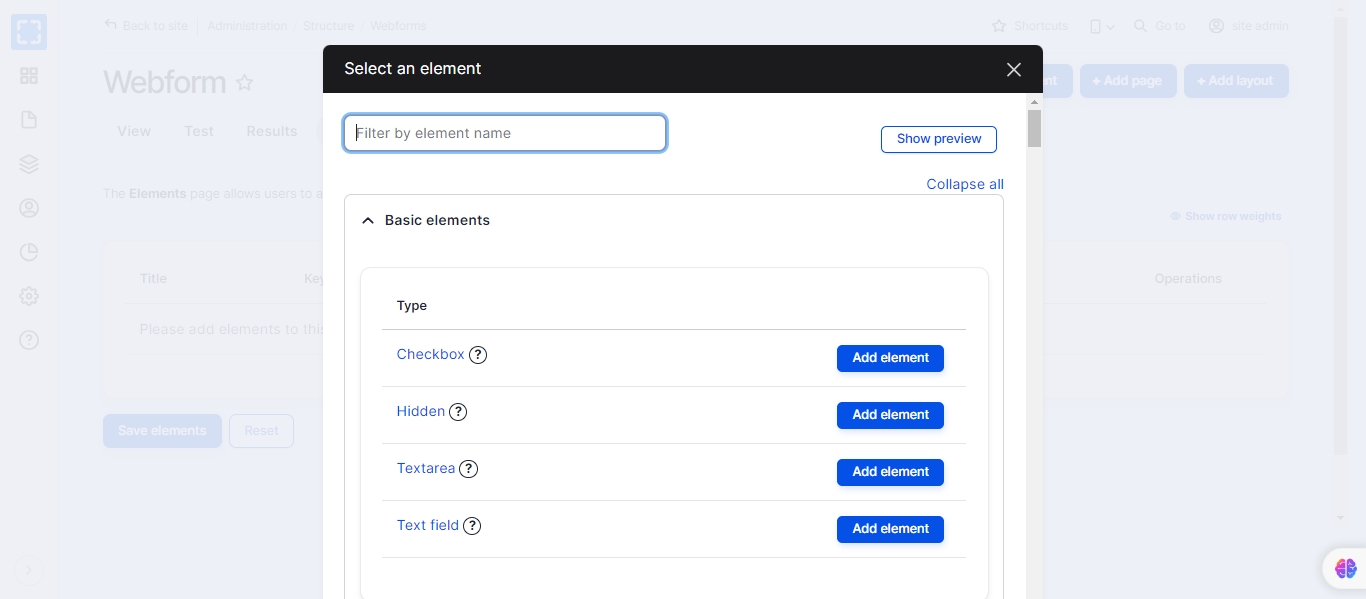This screenshot has width=1366, height=599.
Task: Add the Textarea element
Action: pos(890,472)
